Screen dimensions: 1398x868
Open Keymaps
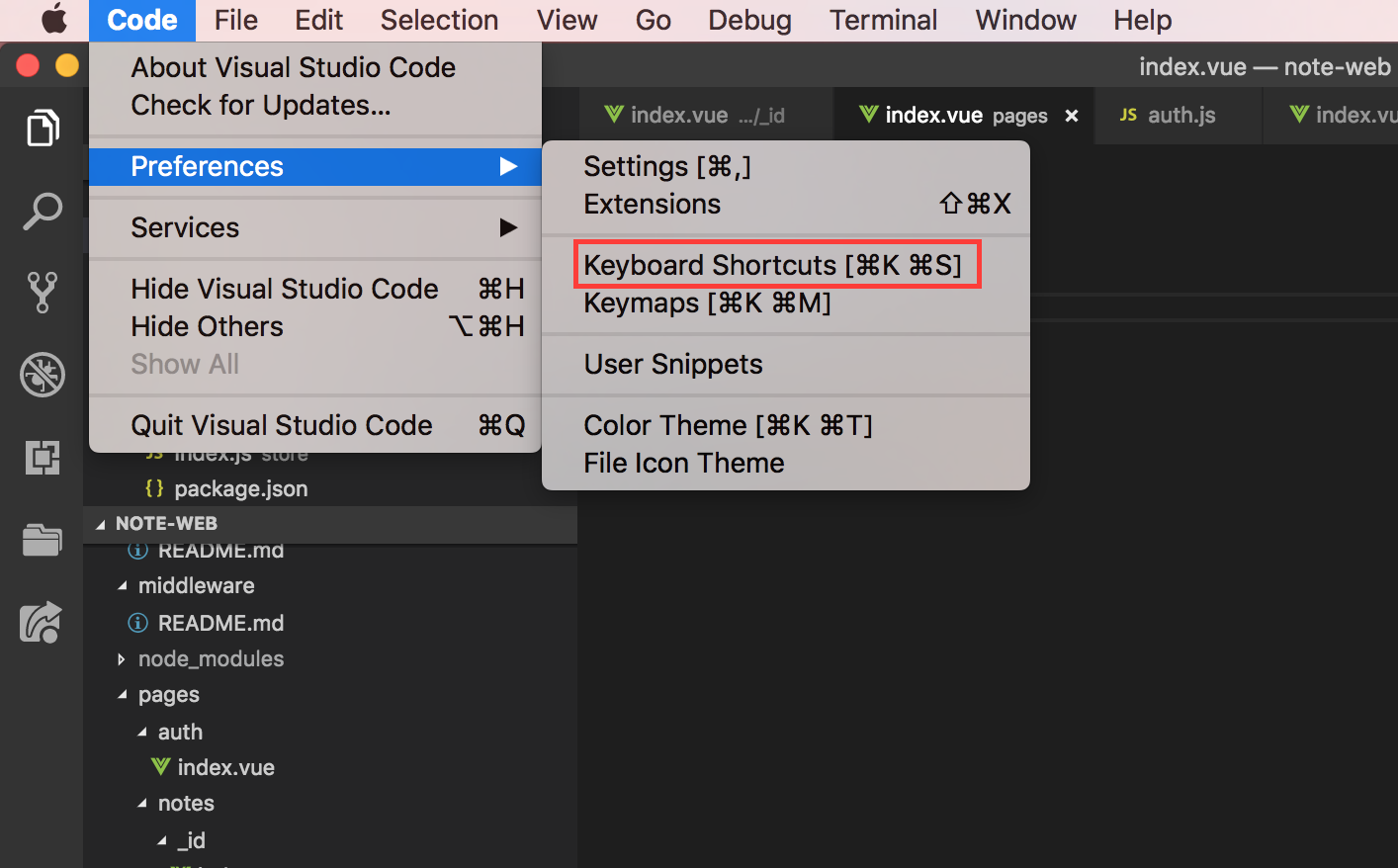pyautogui.click(x=786, y=303)
